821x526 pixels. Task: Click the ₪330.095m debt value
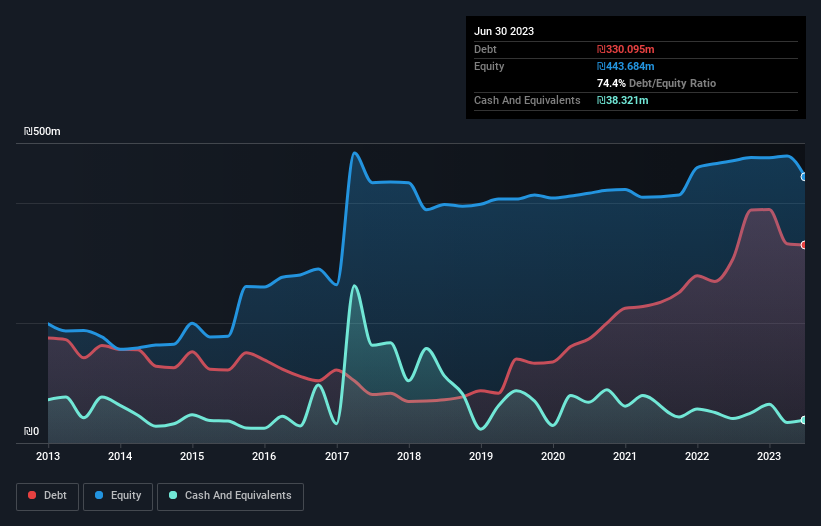point(626,49)
